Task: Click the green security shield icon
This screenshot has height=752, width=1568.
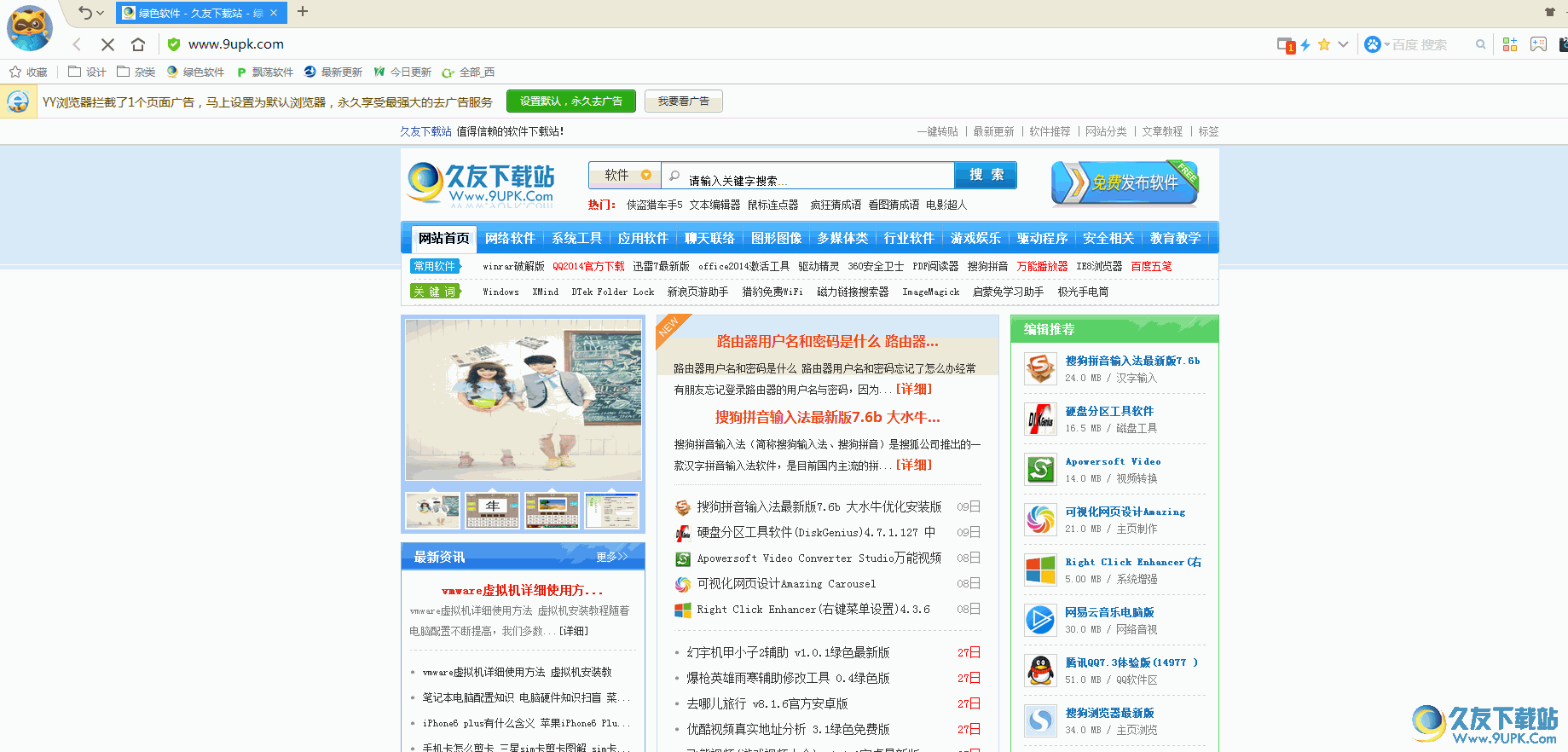Action: click(x=174, y=44)
